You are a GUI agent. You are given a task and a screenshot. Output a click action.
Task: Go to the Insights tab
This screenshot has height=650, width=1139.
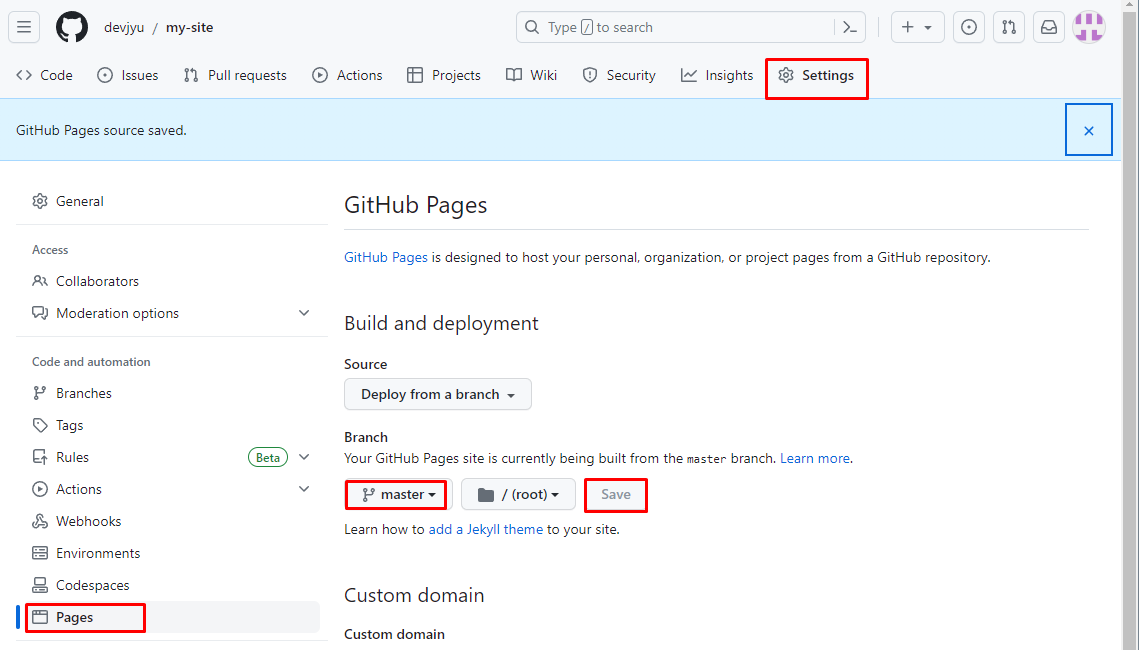(x=717, y=75)
